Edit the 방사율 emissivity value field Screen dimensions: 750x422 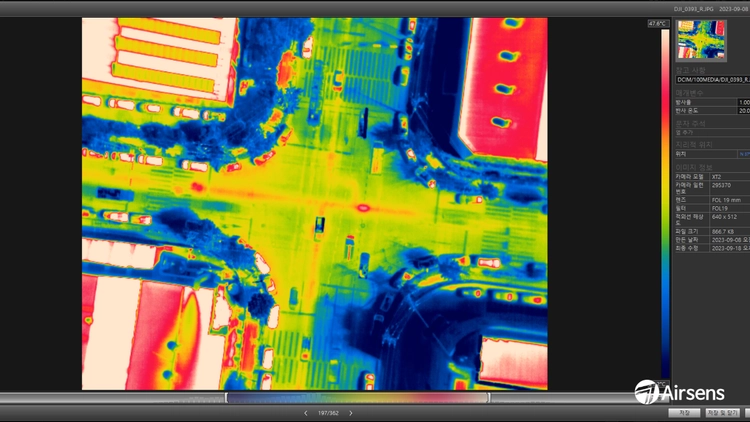coord(744,102)
